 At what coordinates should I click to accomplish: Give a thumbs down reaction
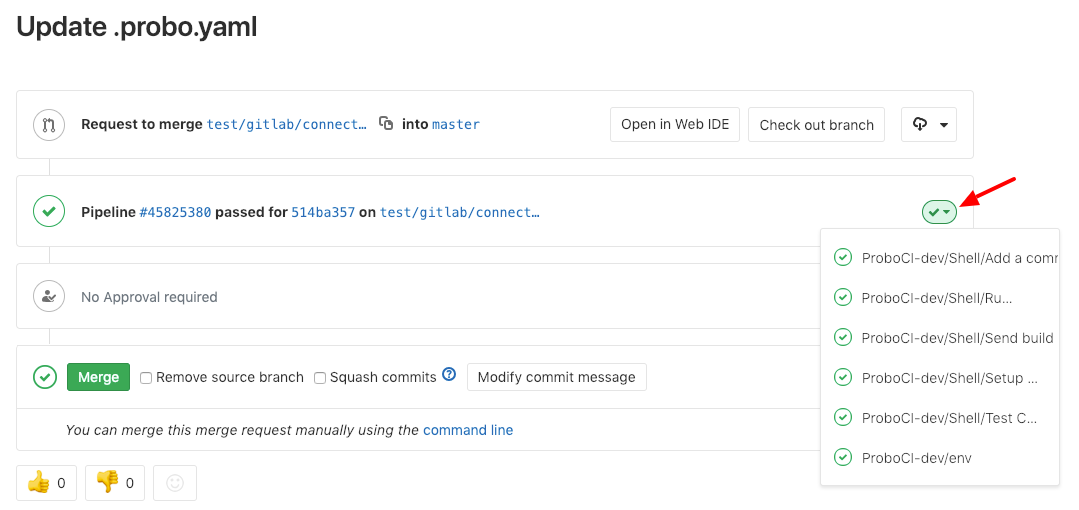point(115,483)
